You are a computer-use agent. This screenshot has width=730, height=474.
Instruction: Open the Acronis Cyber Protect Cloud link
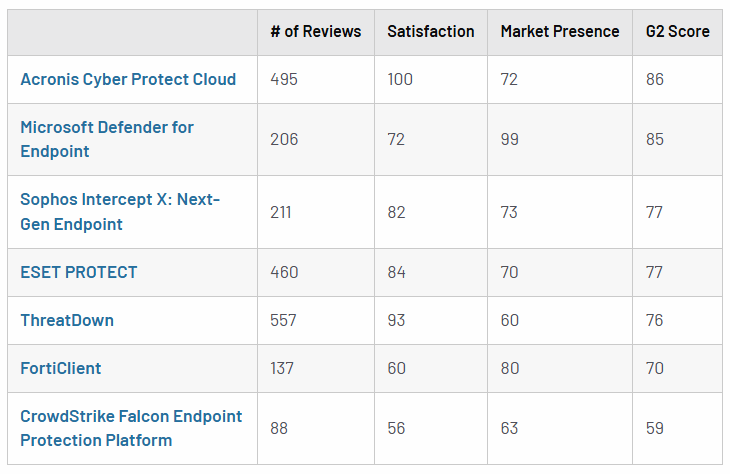[x=128, y=79]
